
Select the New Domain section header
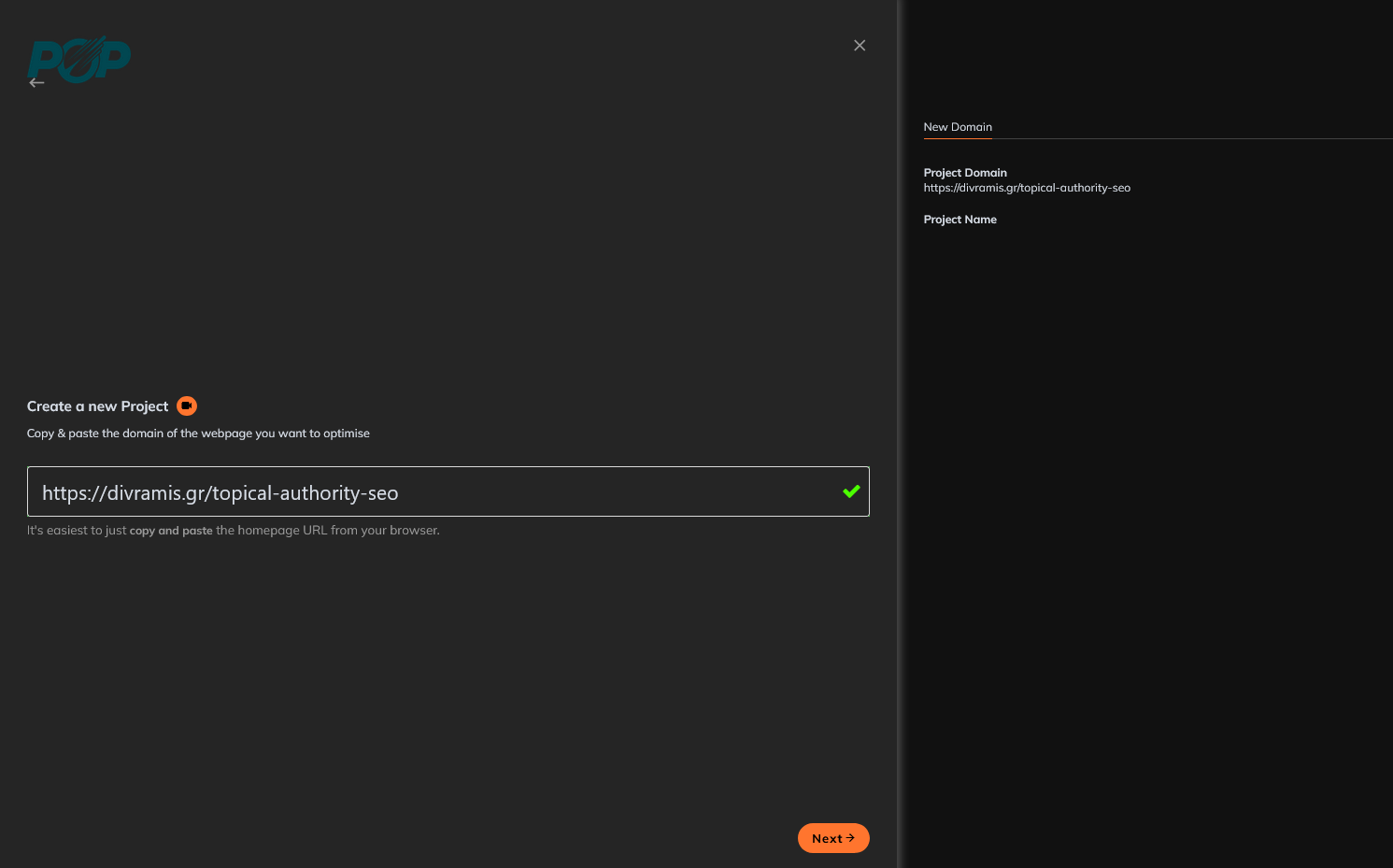click(x=958, y=127)
